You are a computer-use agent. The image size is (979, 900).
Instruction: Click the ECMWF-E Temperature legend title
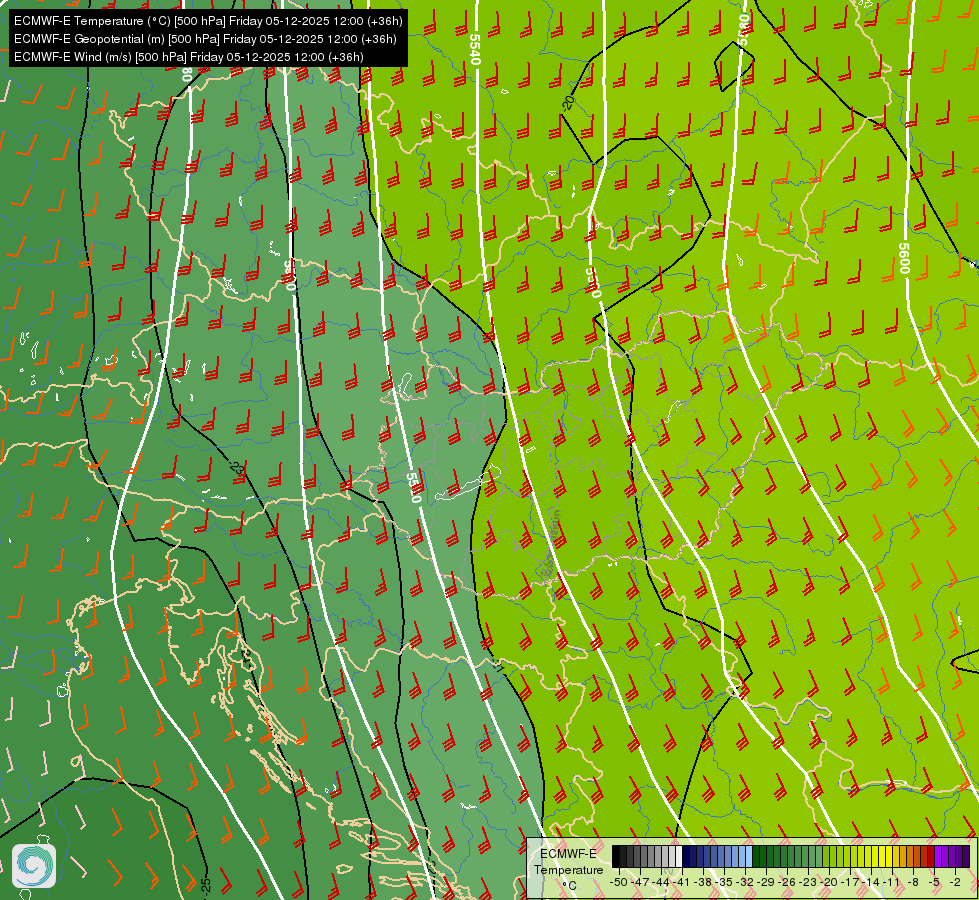click(569, 862)
